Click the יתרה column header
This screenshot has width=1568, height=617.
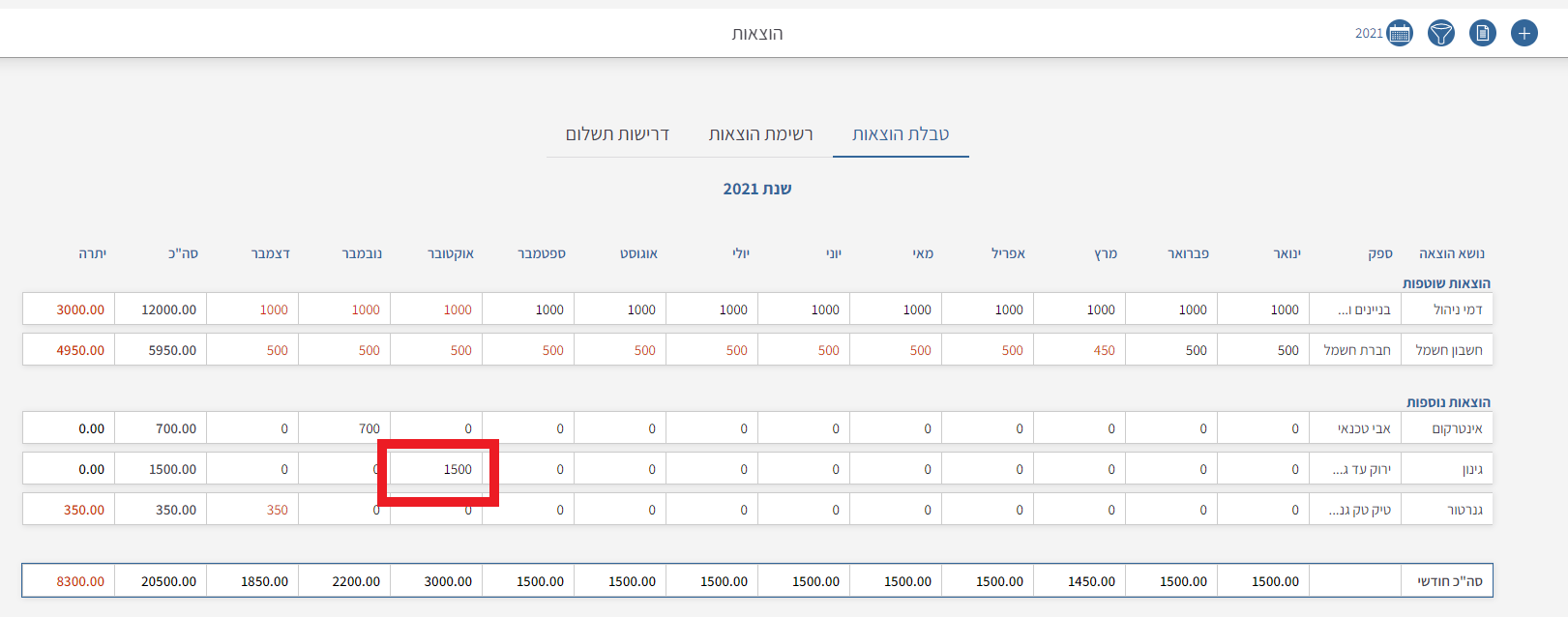click(x=92, y=253)
